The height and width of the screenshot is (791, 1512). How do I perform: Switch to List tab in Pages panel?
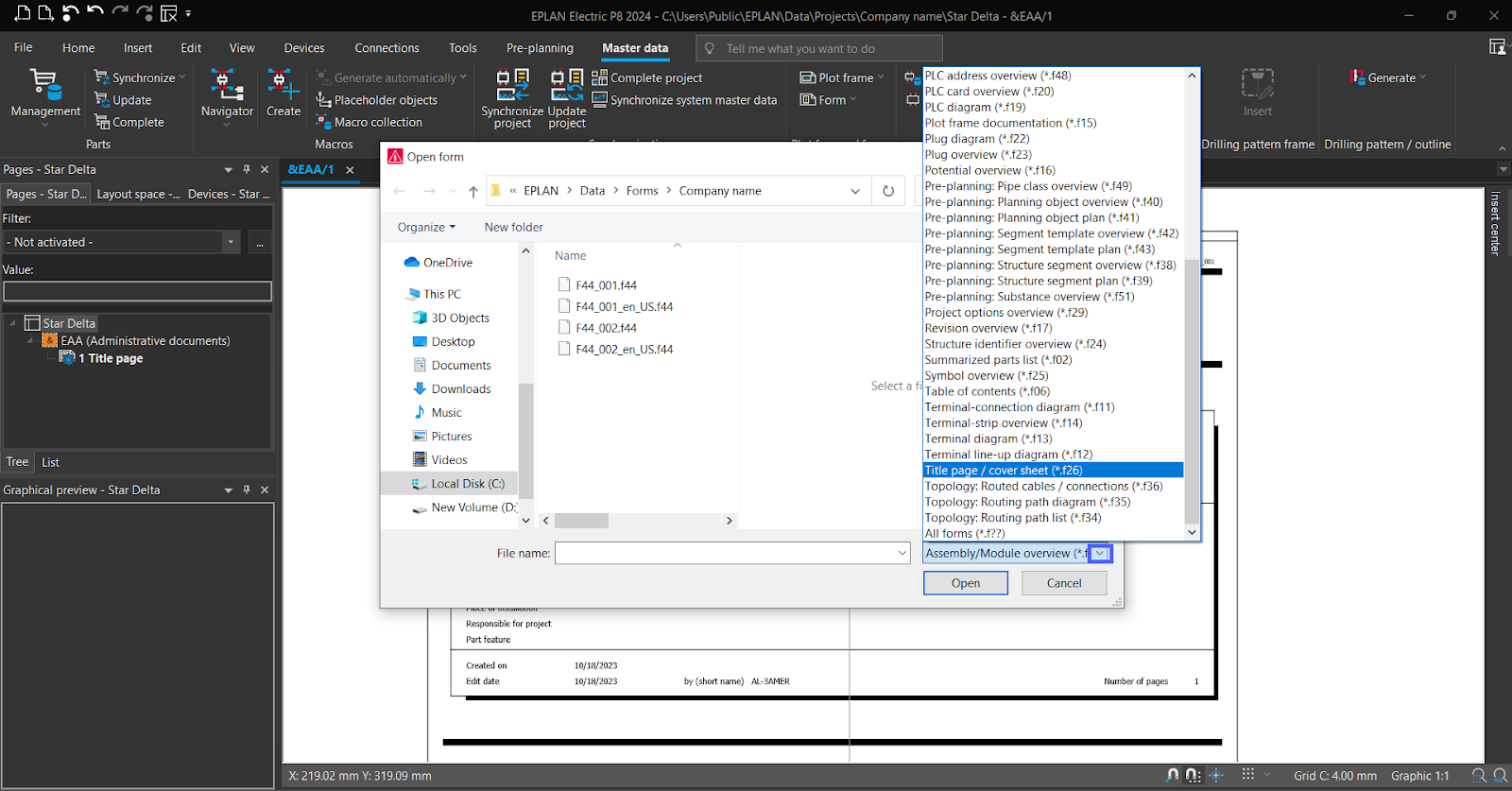point(50,462)
